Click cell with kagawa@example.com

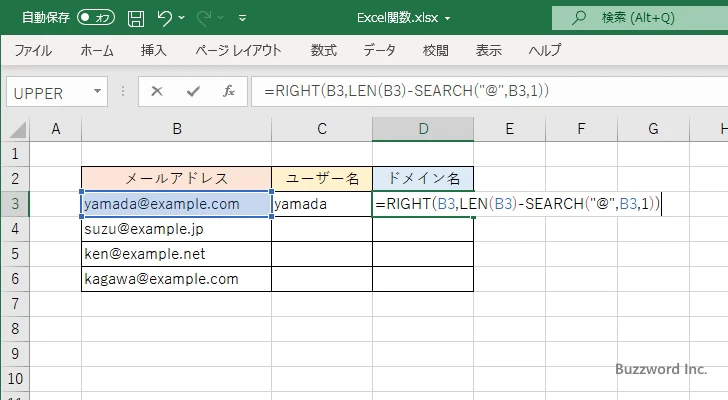coord(176,279)
